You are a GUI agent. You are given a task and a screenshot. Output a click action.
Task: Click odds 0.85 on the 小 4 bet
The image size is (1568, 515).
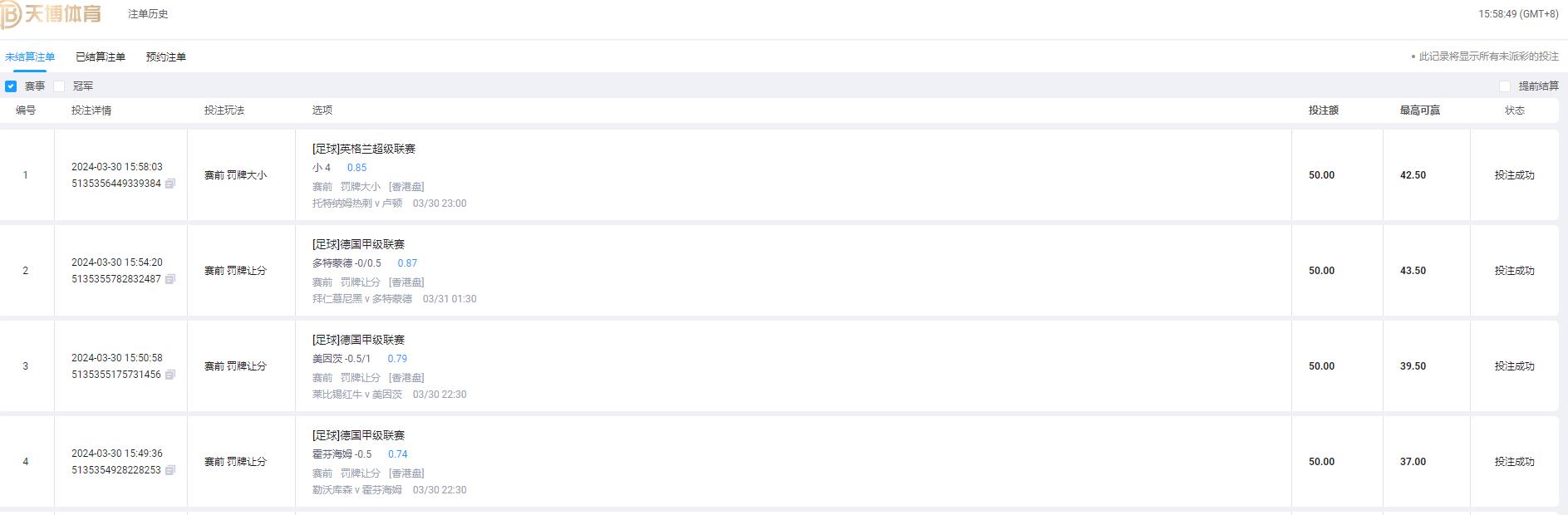[356, 168]
